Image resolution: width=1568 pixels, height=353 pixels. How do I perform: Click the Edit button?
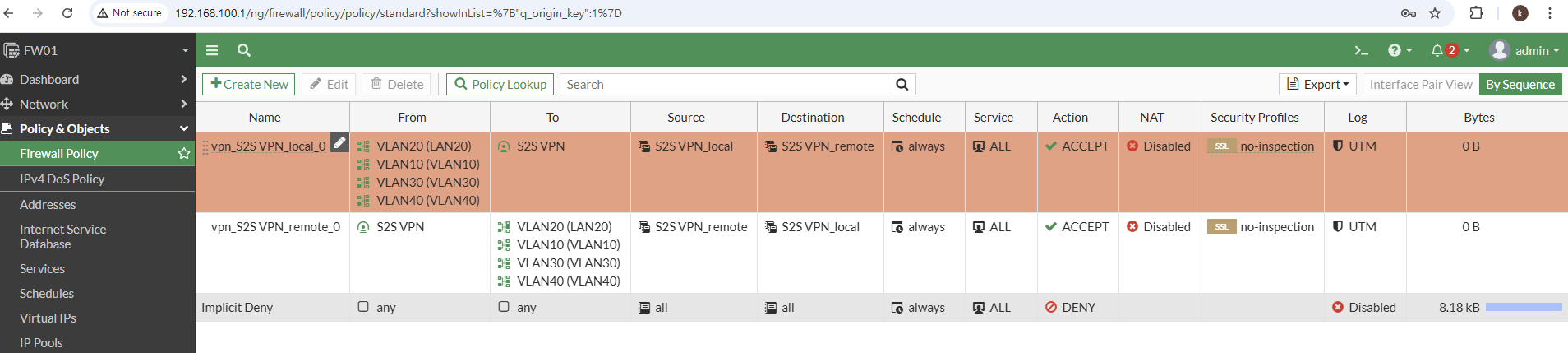329,84
